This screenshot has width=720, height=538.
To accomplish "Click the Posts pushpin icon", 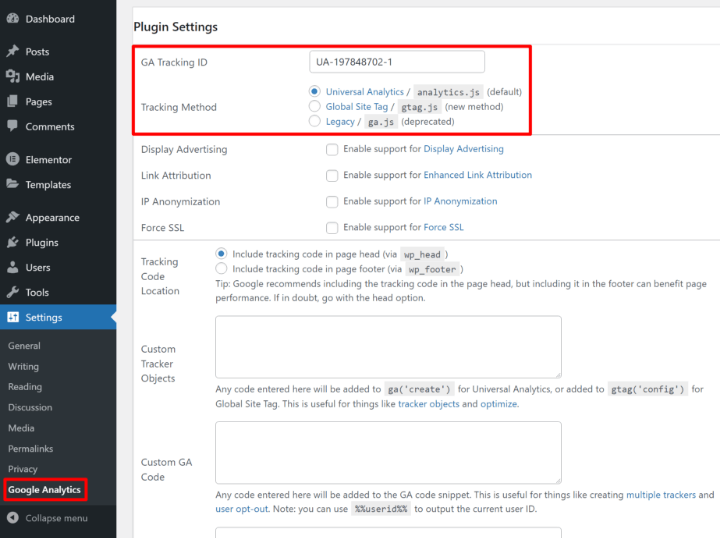I will (12, 51).
